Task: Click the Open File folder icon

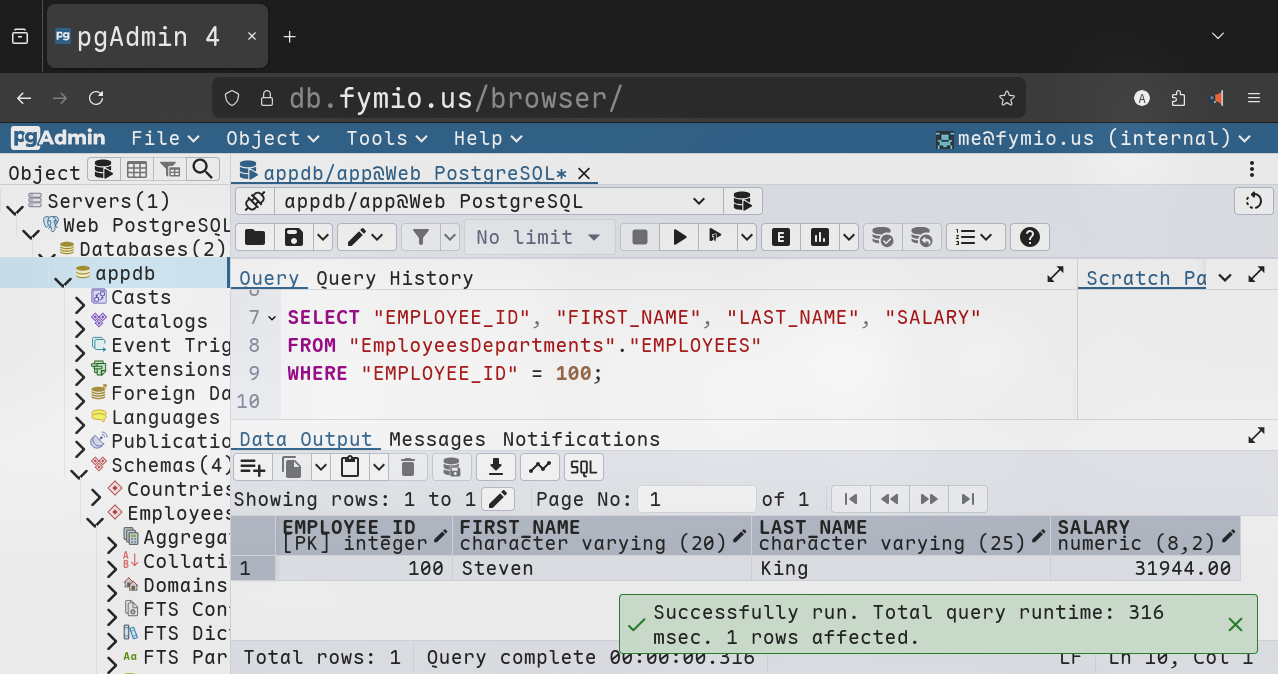Action: click(x=255, y=237)
